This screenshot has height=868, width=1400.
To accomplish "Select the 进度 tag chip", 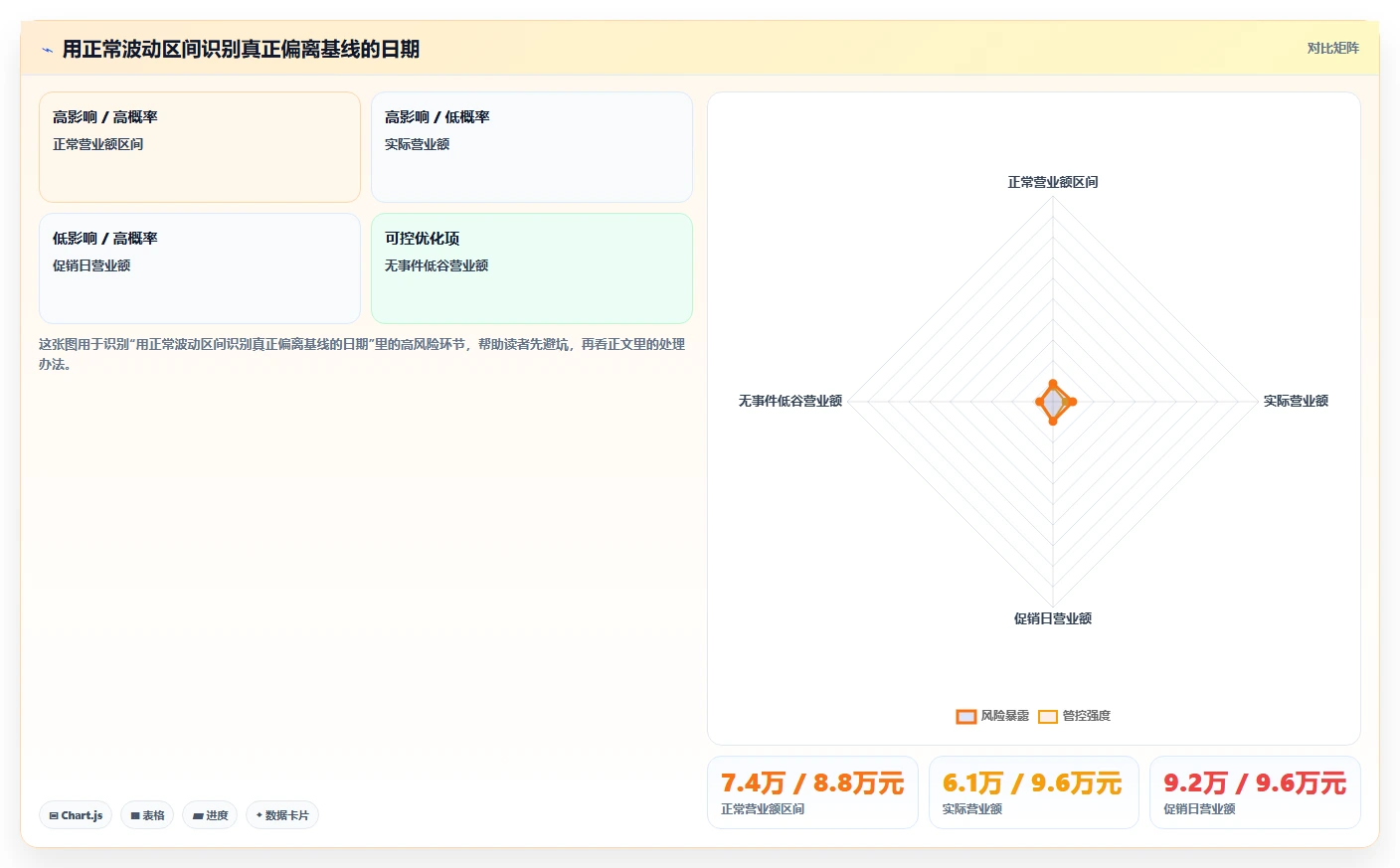I will [210, 815].
